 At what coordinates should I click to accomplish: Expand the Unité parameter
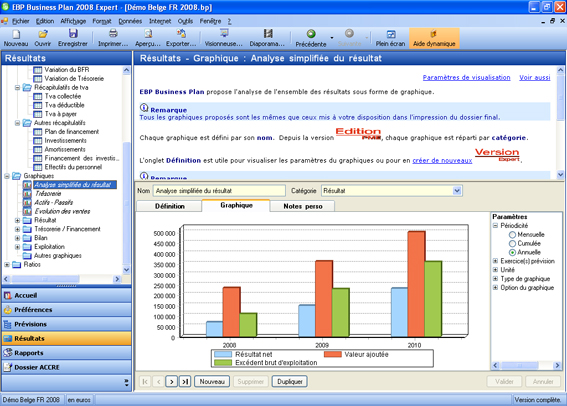tap(495, 270)
